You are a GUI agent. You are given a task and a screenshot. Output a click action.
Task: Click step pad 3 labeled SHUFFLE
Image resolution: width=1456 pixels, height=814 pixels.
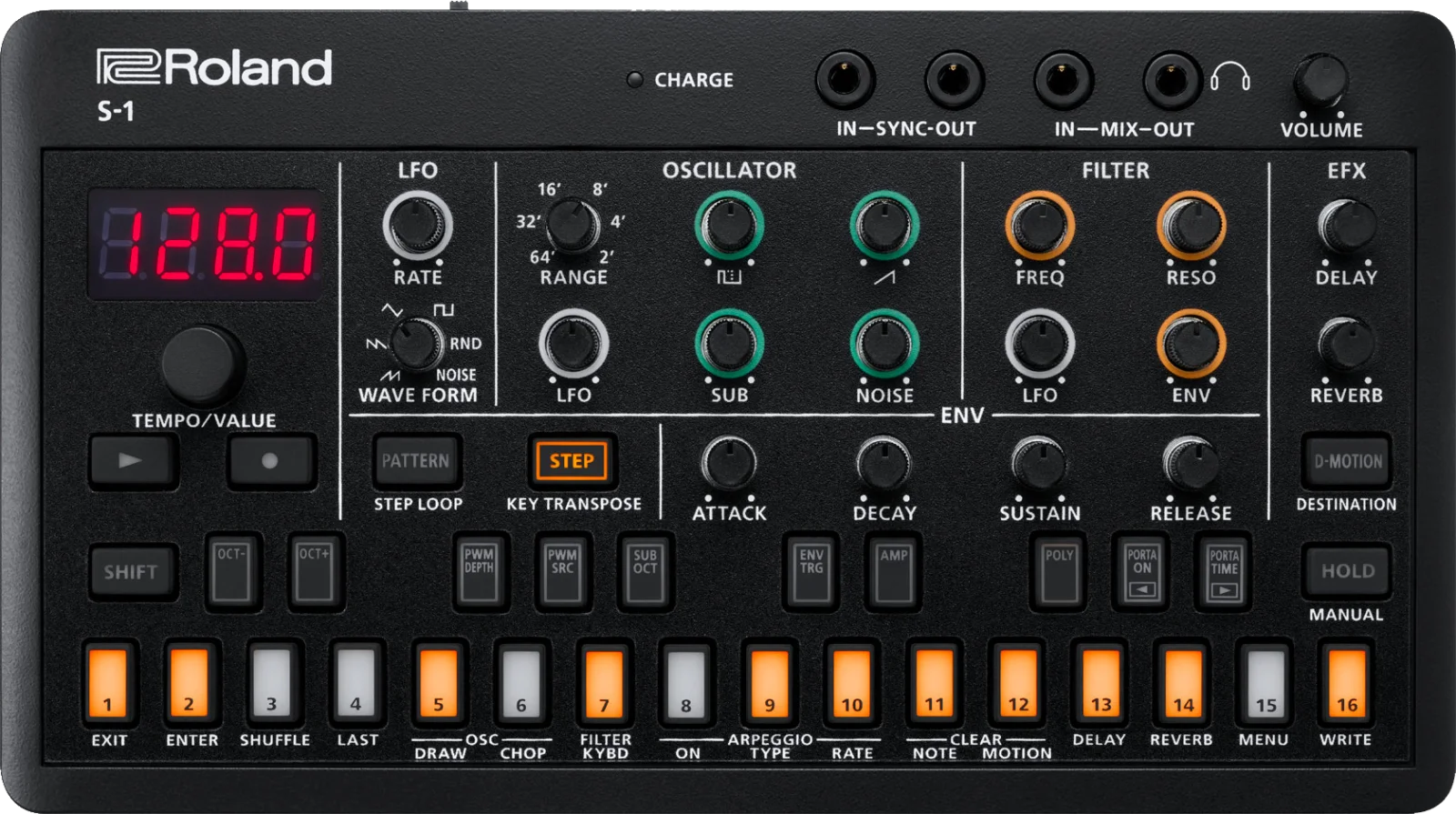[x=273, y=682]
